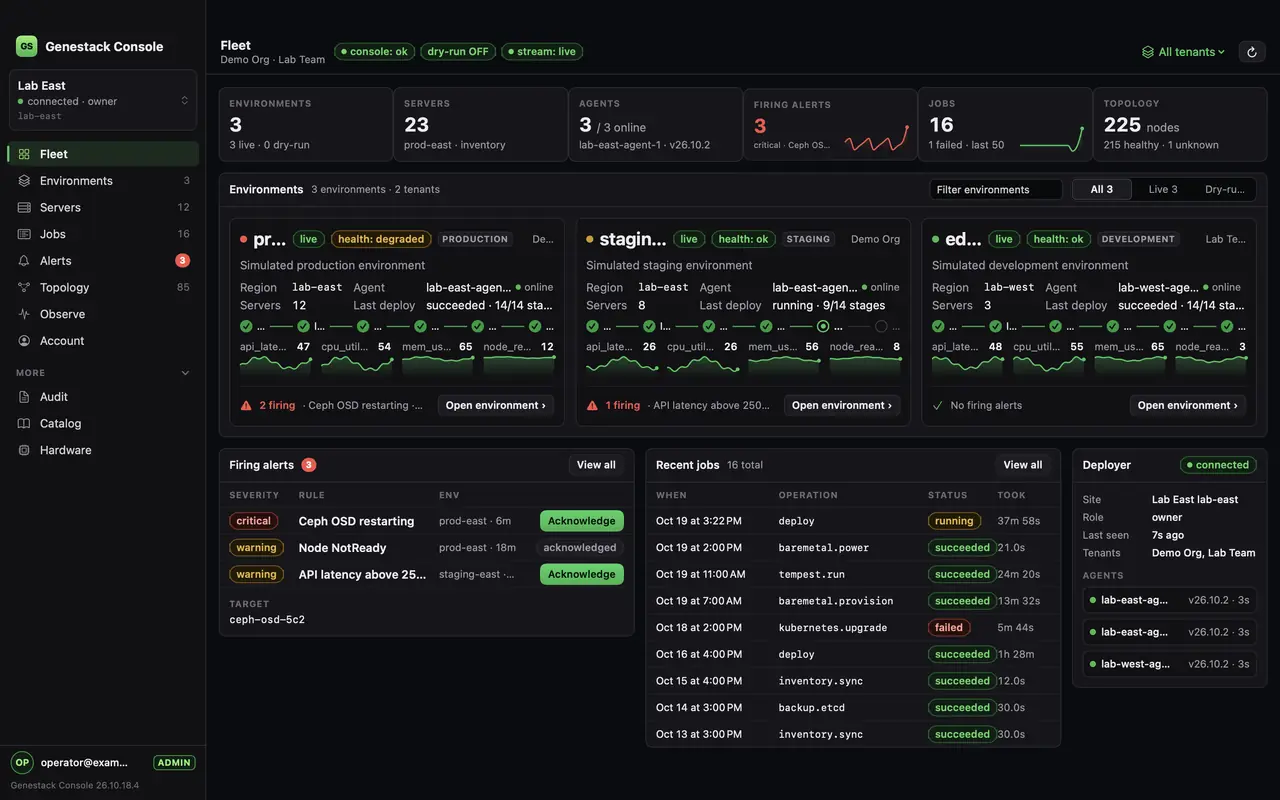Click the stream: live status pill
The height and width of the screenshot is (800, 1280).
(x=542, y=51)
